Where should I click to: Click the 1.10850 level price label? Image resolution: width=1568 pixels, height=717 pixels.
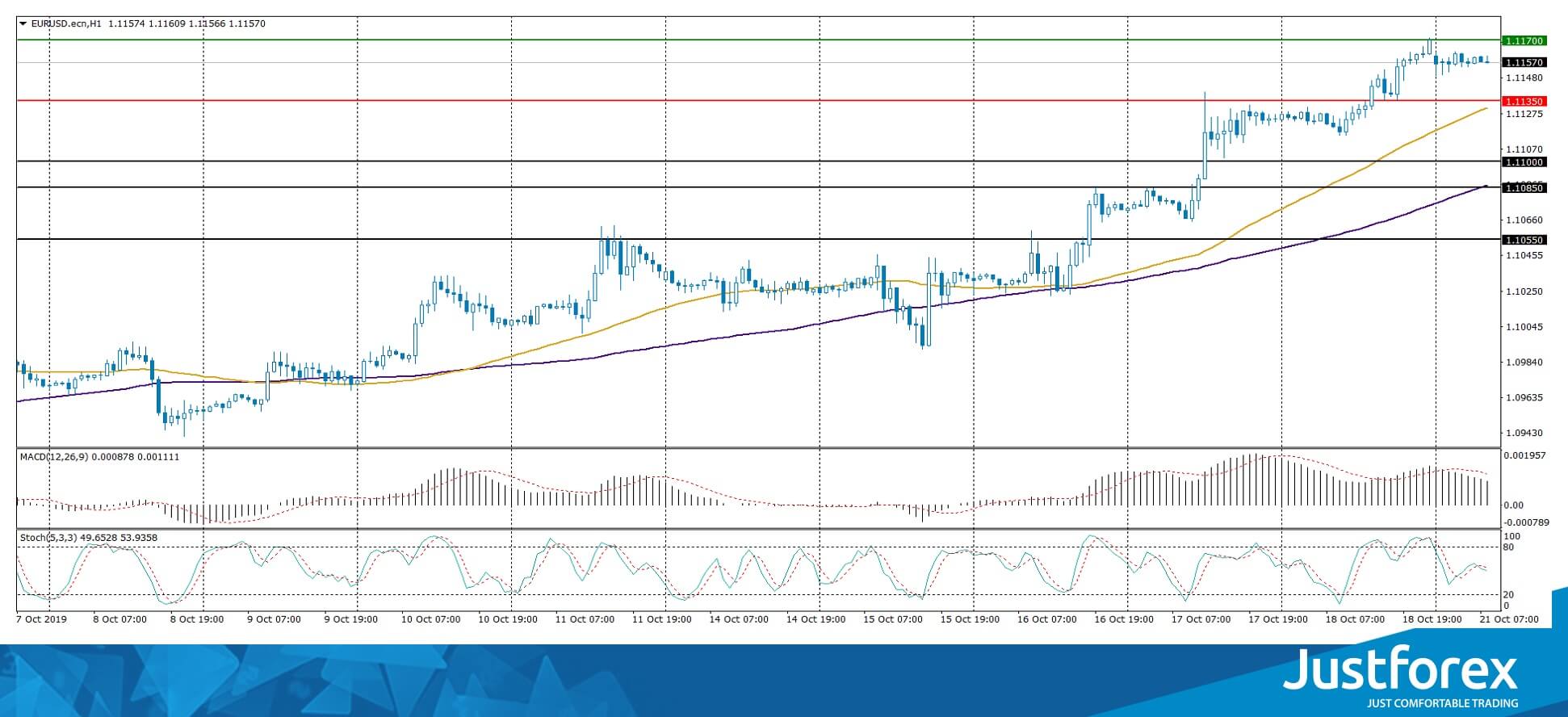(1523, 188)
